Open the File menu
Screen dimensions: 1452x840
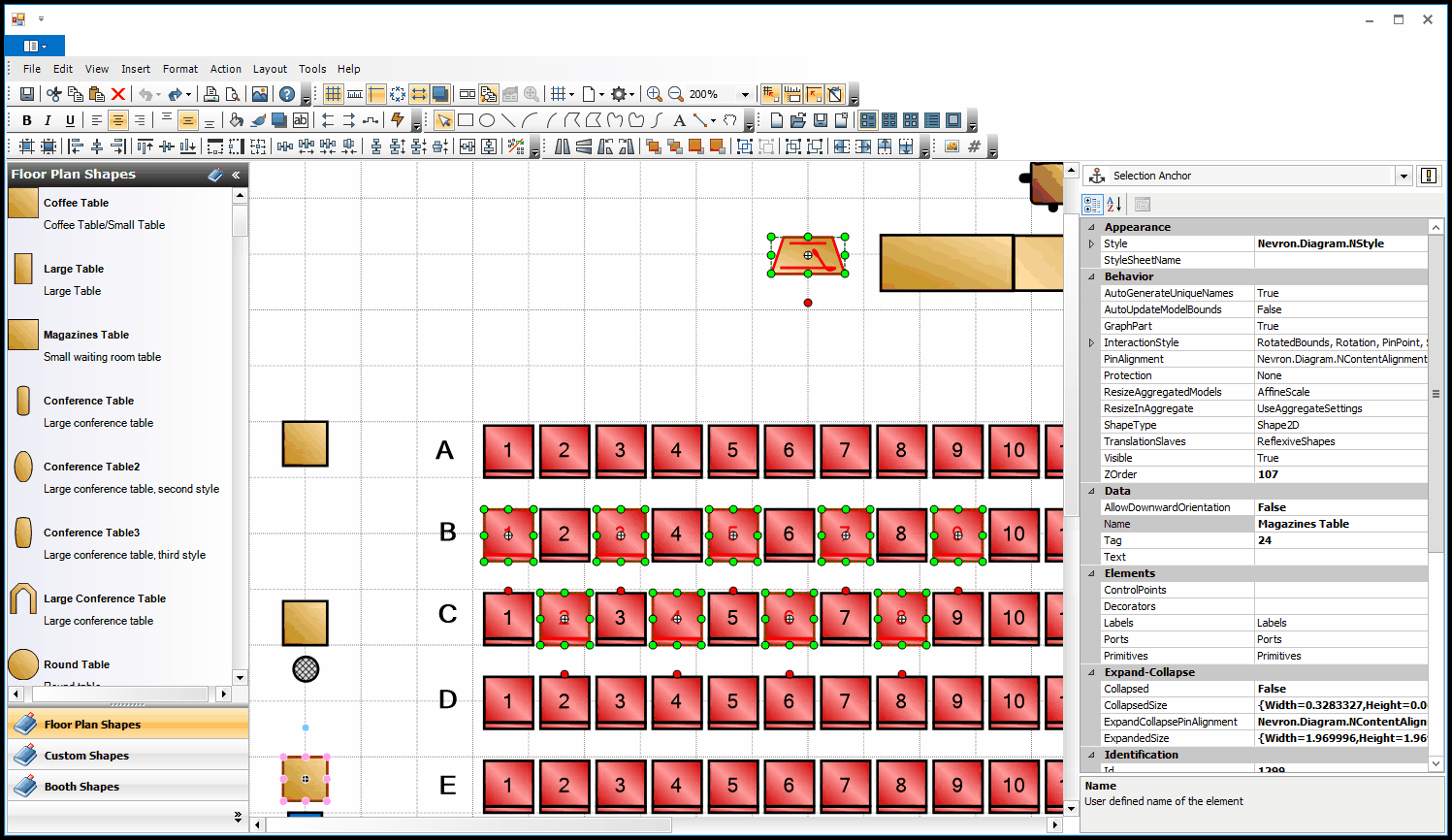pyautogui.click(x=32, y=69)
